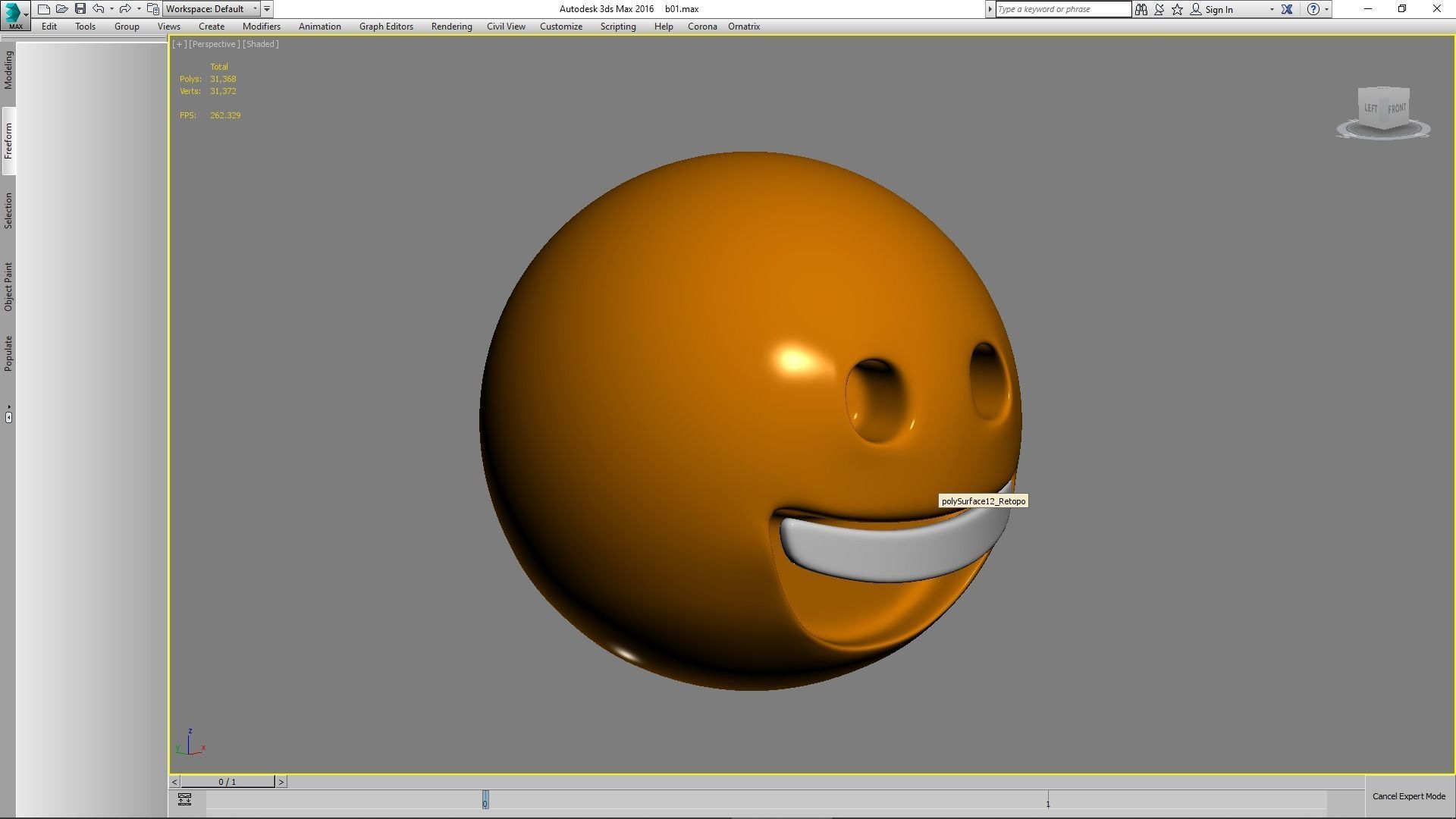Viewport: 1456px width, 819px height.
Task: Click frame 0 marker on track bar
Action: coord(485,800)
